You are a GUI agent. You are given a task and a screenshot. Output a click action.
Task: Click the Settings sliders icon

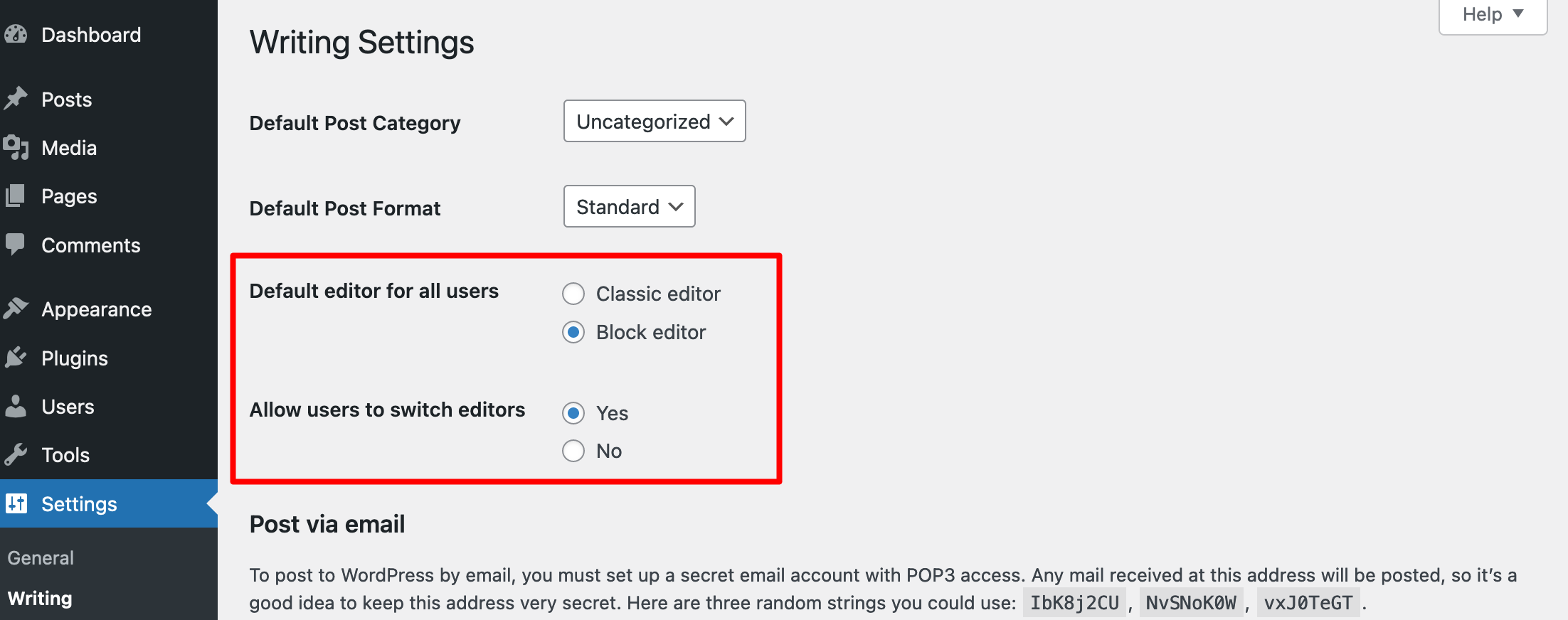point(16,503)
